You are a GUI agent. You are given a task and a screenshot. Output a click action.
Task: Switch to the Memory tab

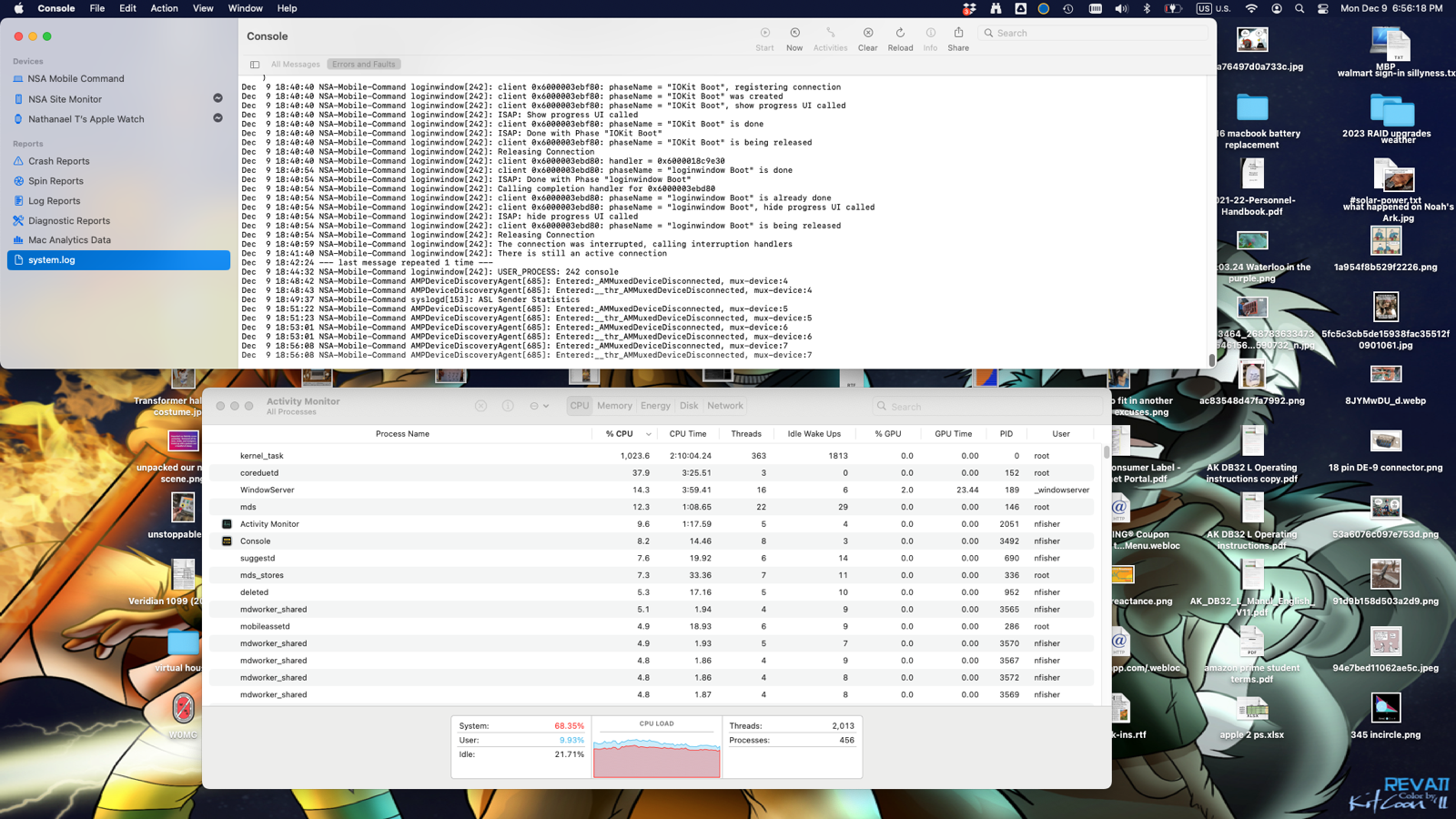point(614,406)
